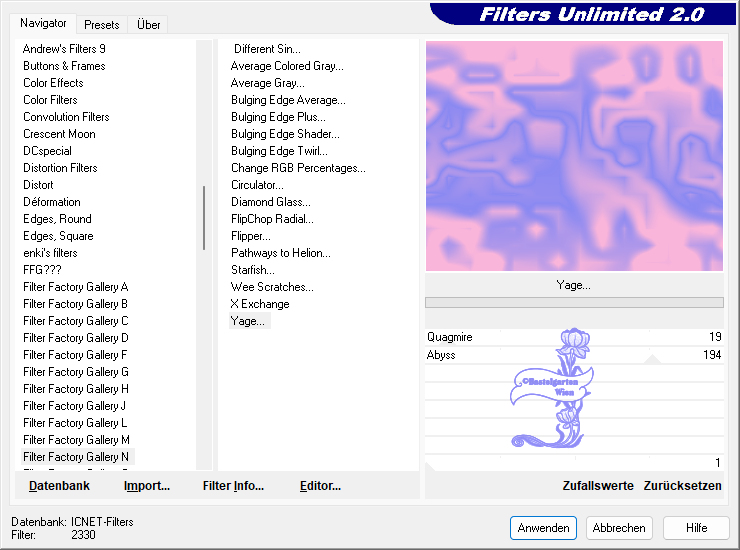
Task: Choose the Color Effects category
Action: 53,83
